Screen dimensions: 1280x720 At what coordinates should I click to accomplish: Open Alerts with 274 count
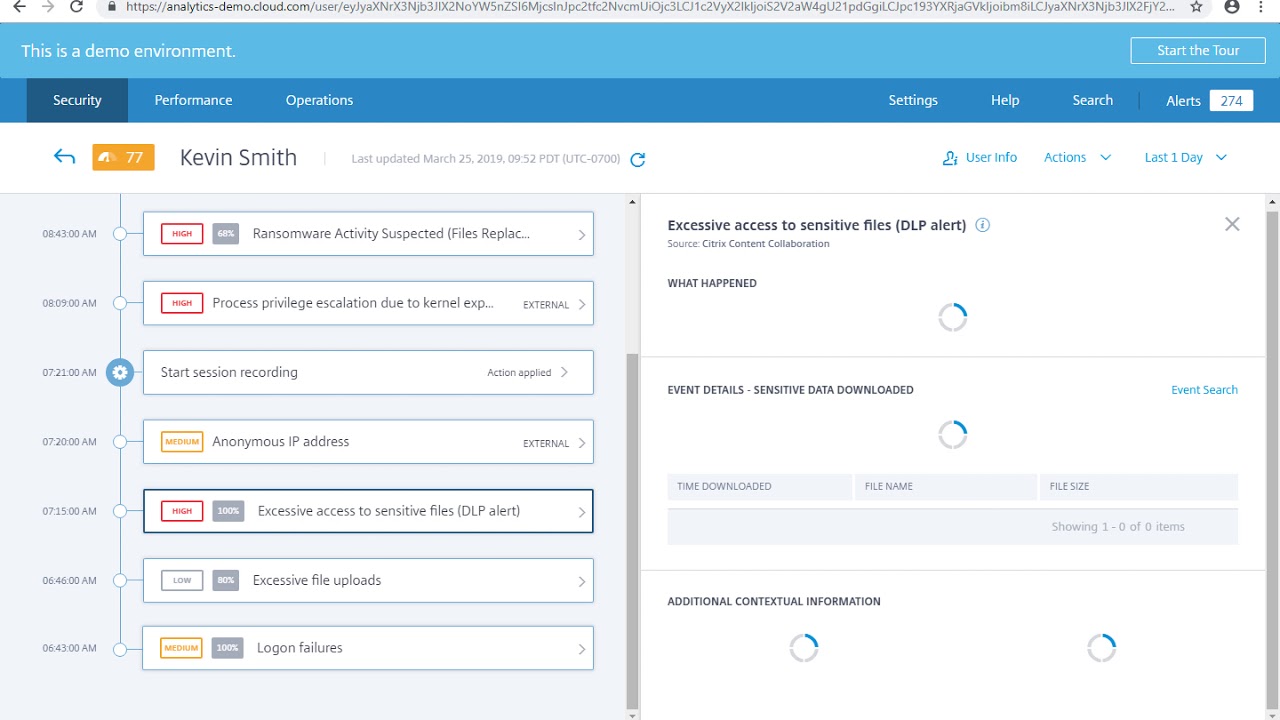pyautogui.click(x=1209, y=100)
